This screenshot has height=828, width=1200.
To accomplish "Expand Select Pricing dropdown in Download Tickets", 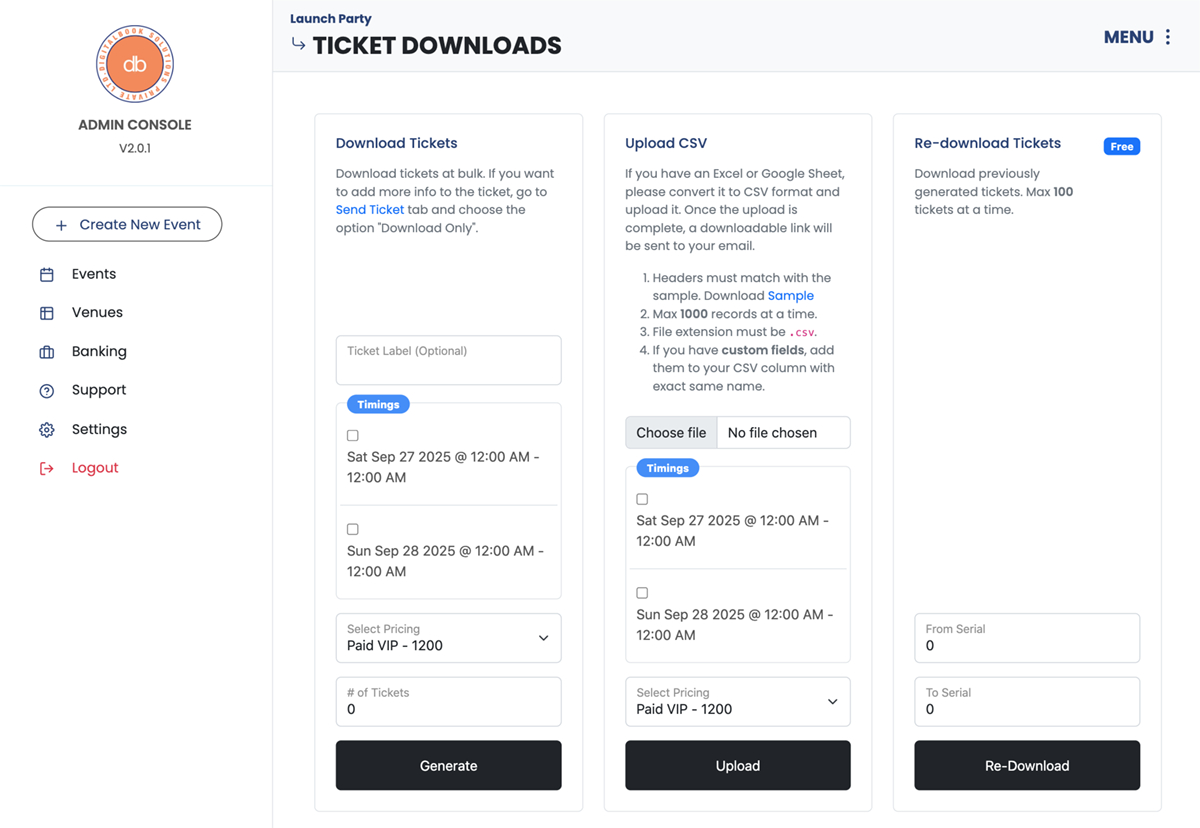I will (x=448, y=638).
